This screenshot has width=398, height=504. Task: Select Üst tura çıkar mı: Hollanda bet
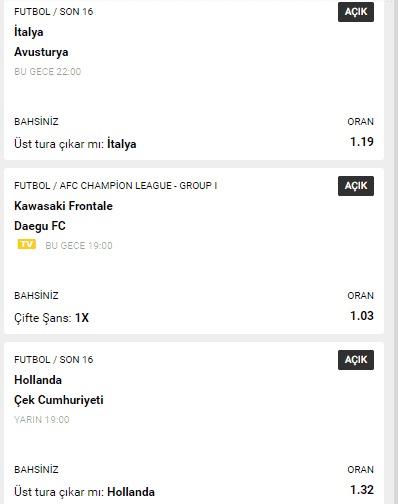pos(84,492)
